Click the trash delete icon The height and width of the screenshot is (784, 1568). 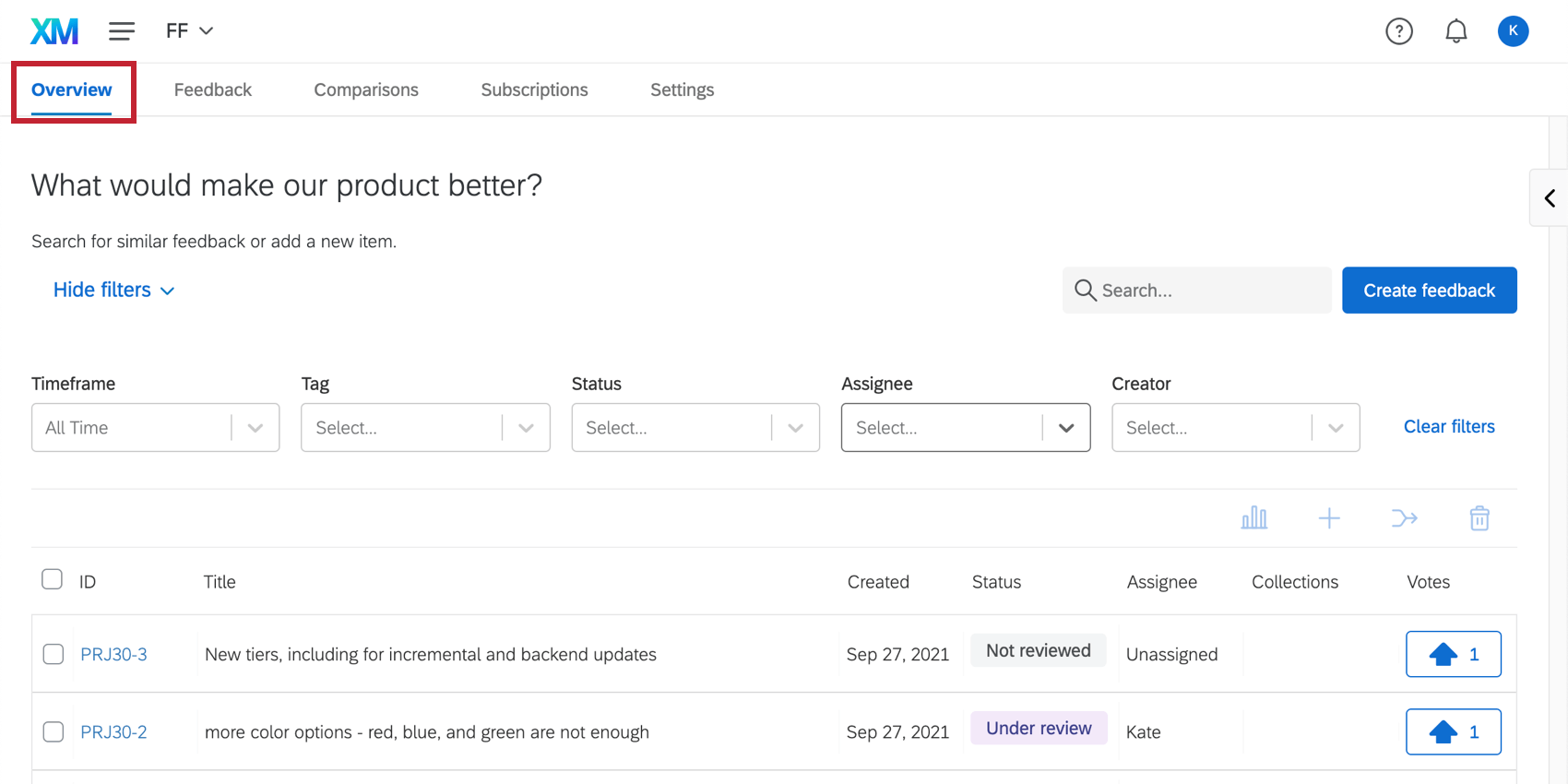point(1479,518)
